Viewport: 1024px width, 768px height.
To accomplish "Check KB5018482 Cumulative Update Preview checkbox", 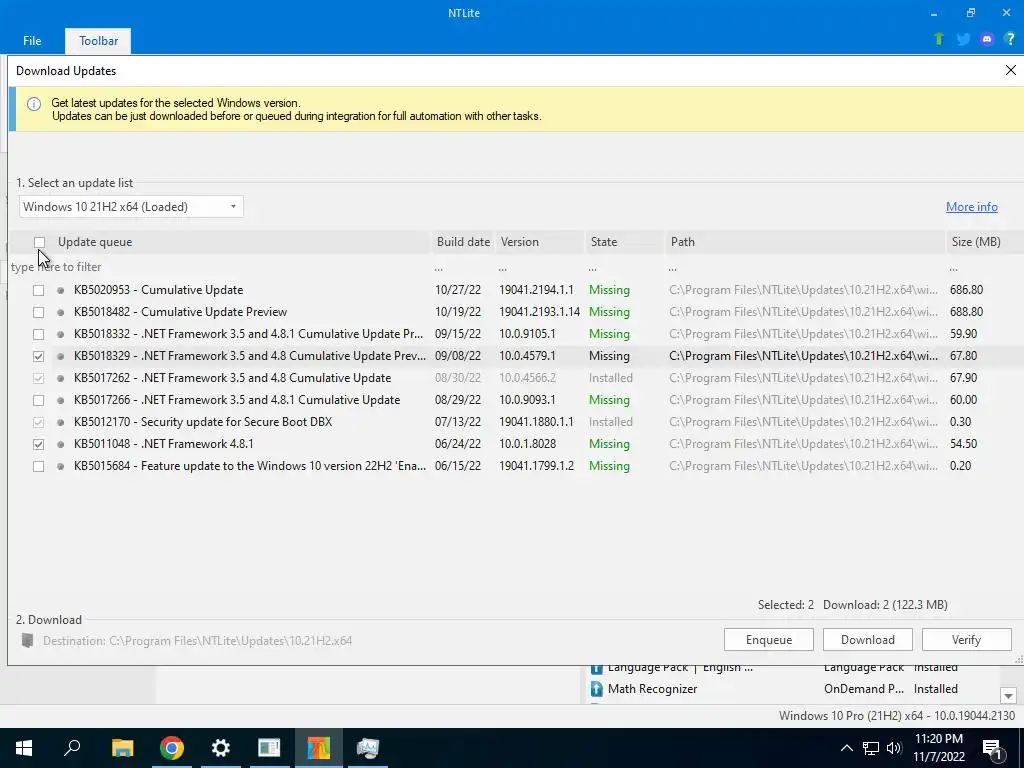I will (x=39, y=312).
